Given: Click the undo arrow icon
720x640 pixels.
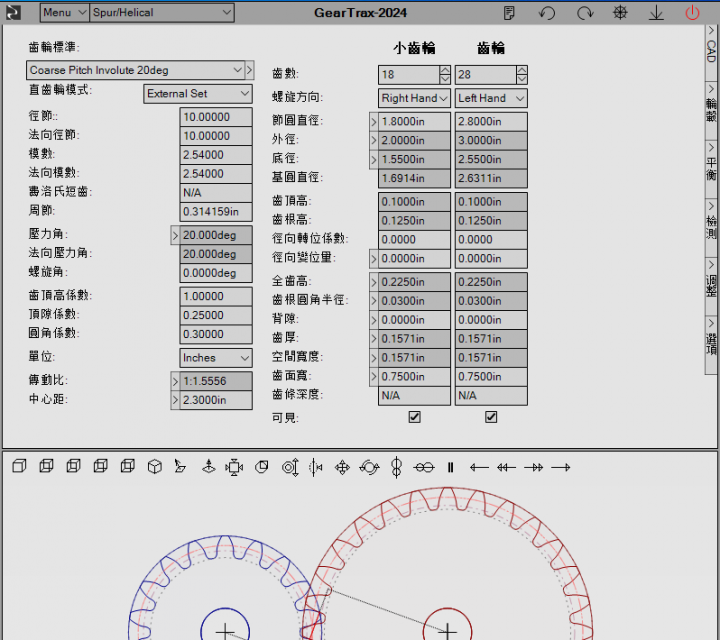Looking at the screenshot, I should (547, 13).
